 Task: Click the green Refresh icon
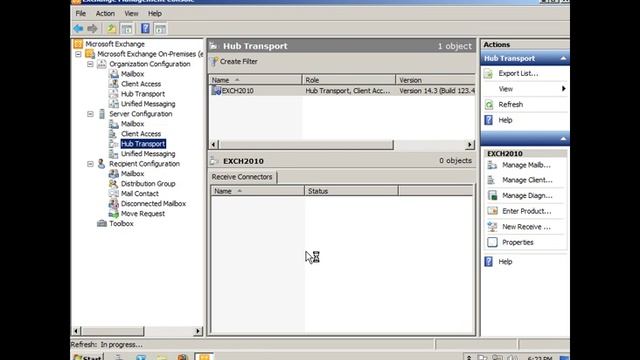click(x=489, y=104)
